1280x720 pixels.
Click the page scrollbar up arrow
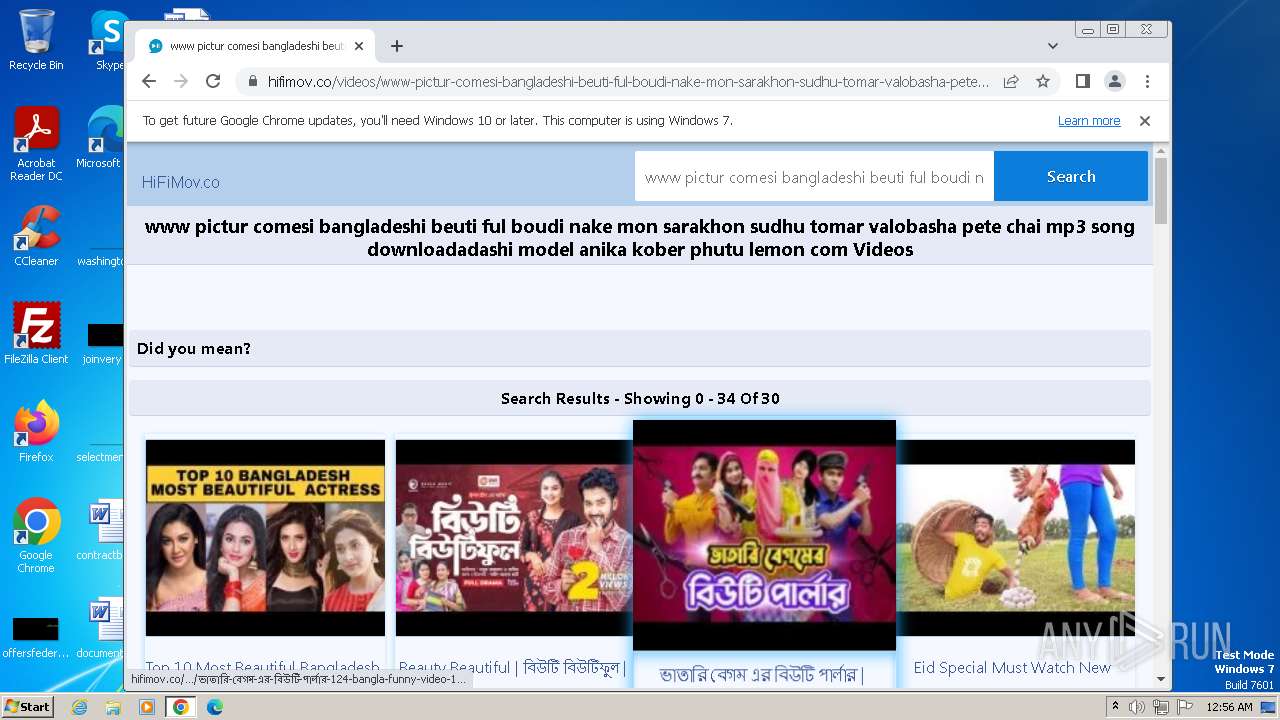click(x=1161, y=151)
